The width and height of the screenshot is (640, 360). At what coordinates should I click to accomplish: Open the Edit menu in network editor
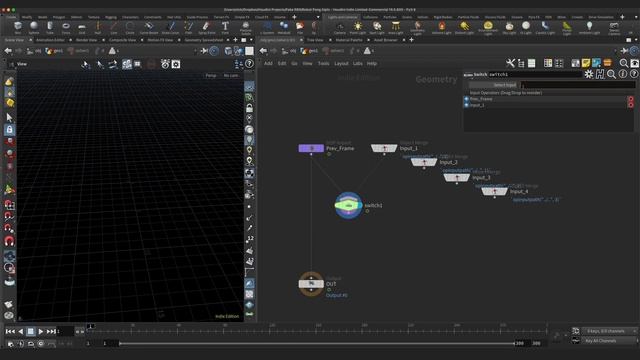coord(282,64)
